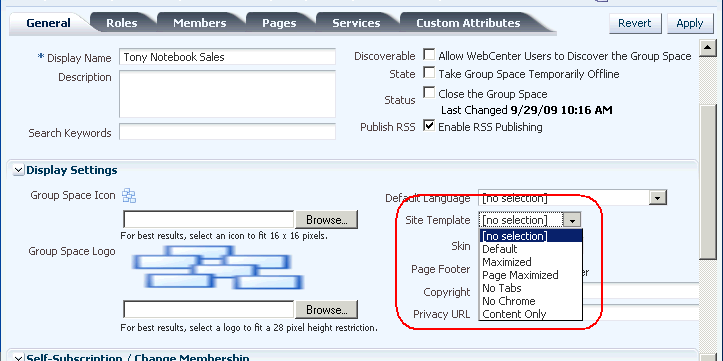Image resolution: width=723 pixels, height=361 pixels.
Task: Choose [no selection] in Site Template list
Action: tap(531, 236)
